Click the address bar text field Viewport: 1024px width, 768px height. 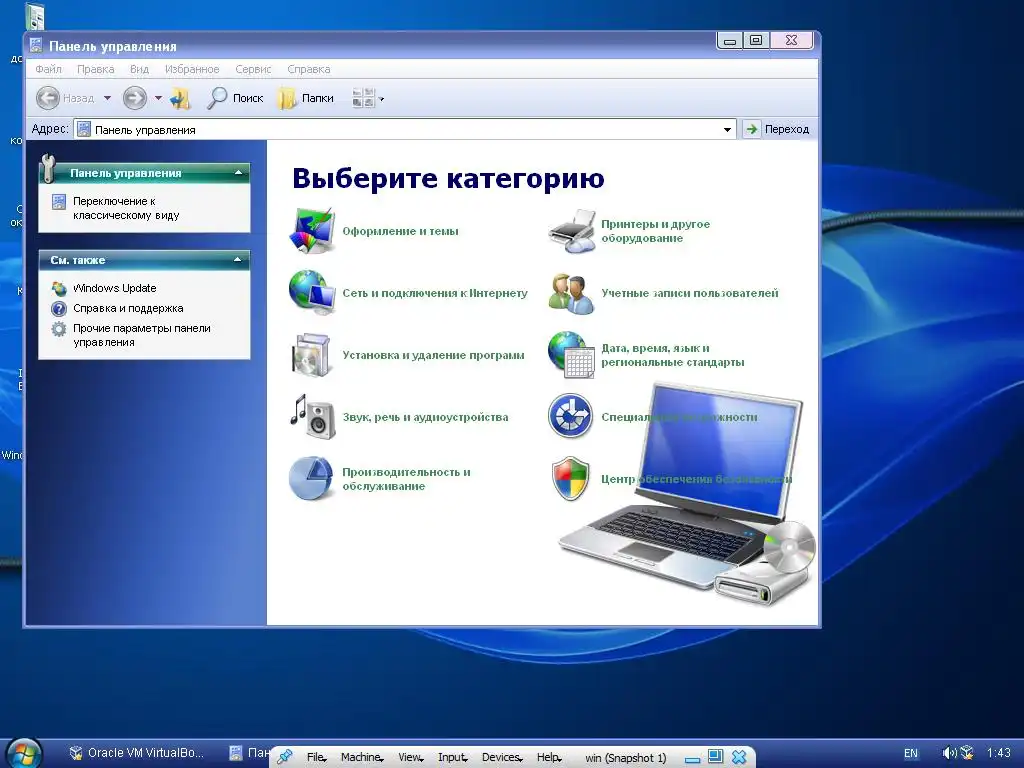pyautogui.click(x=405, y=129)
